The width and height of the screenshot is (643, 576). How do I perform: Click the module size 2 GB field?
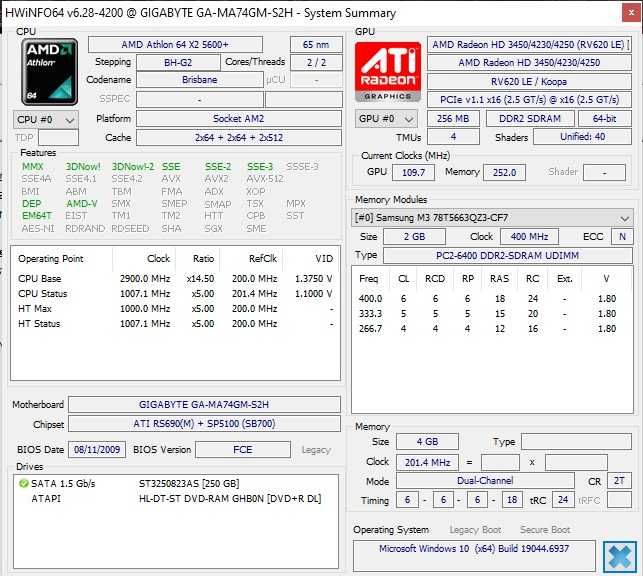(x=414, y=237)
